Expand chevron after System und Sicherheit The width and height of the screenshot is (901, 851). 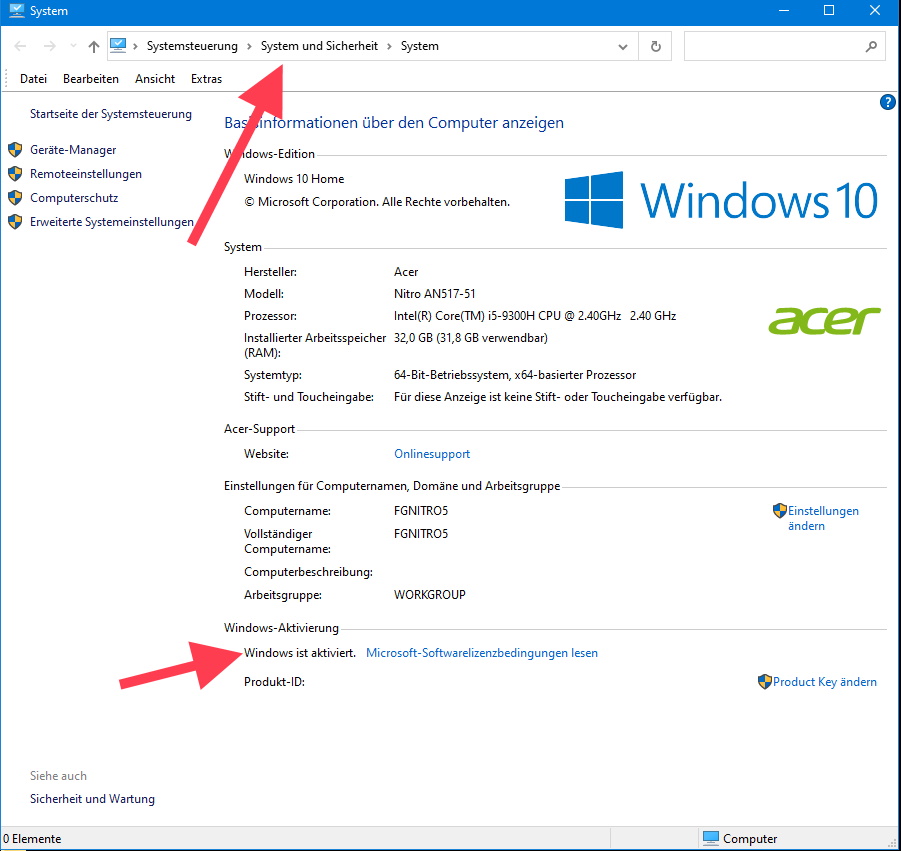pos(389,46)
